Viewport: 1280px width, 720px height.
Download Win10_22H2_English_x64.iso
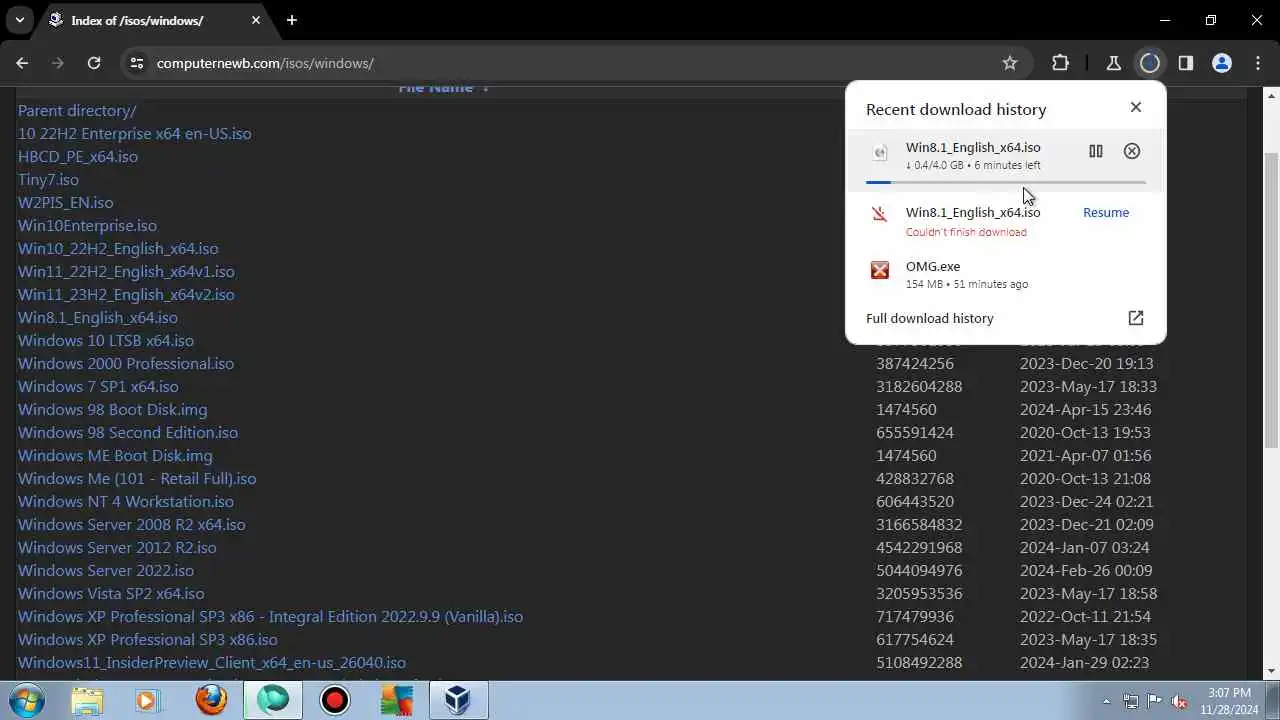pyautogui.click(x=118, y=249)
